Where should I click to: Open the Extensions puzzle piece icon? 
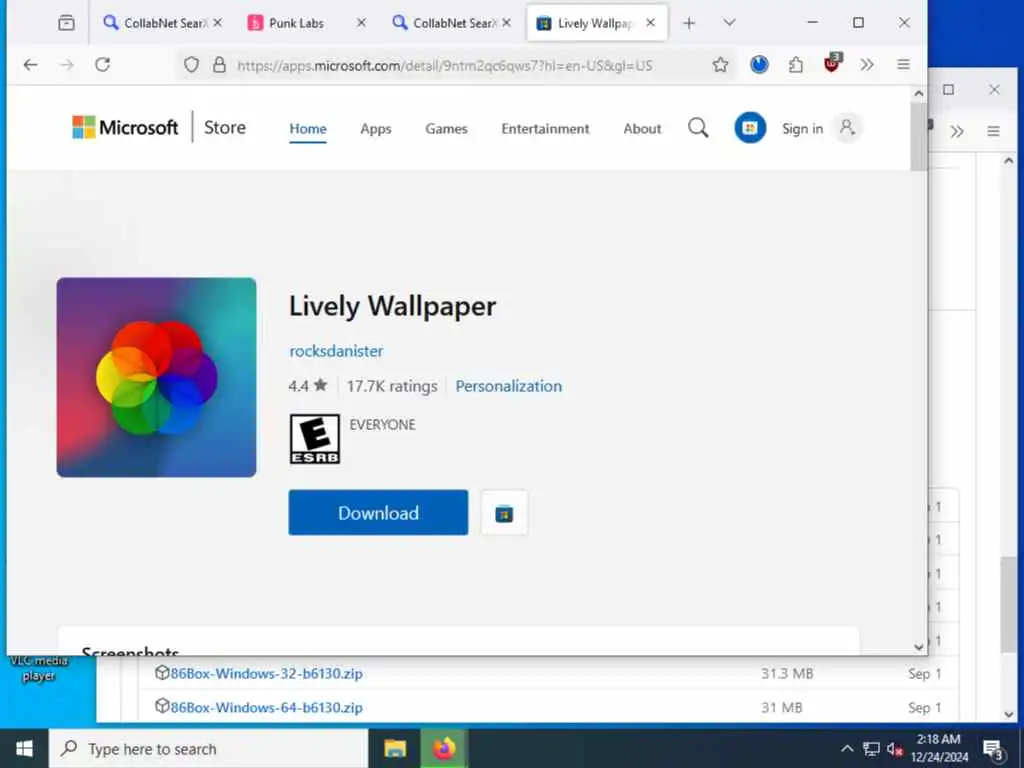click(x=795, y=65)
